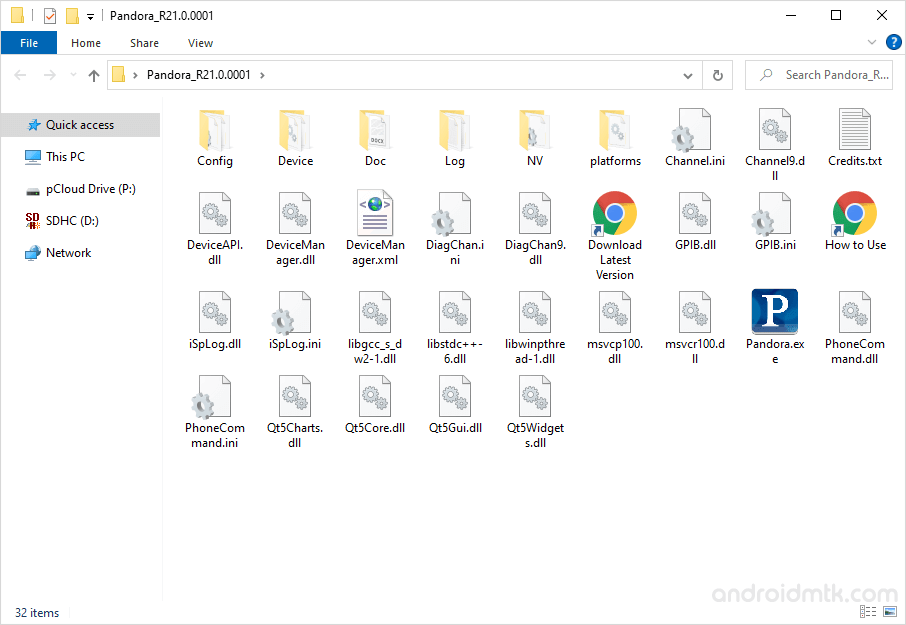This screenshot has width=906, height=625.
Task: Switch to large icons view in status bar
Action: (888, 612)
